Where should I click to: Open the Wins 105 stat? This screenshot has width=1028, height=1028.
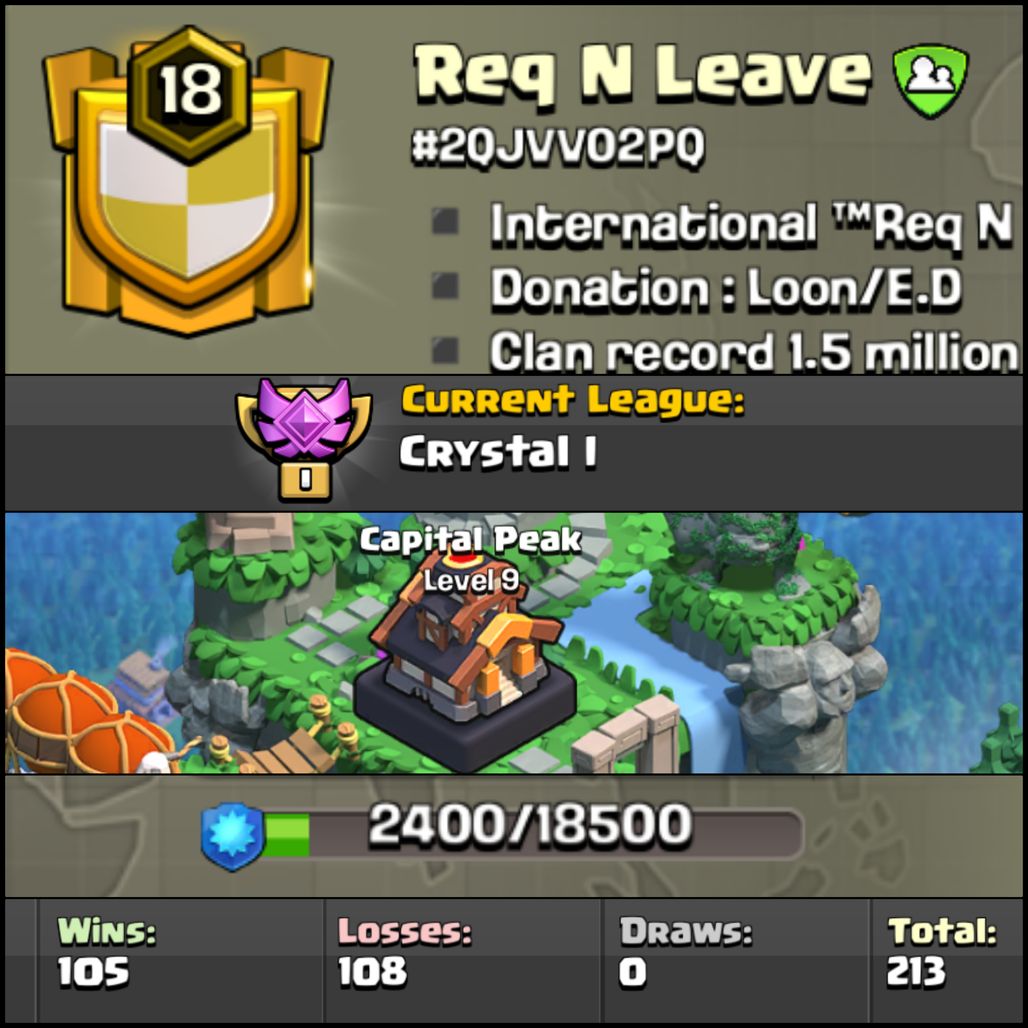point(106,951)
